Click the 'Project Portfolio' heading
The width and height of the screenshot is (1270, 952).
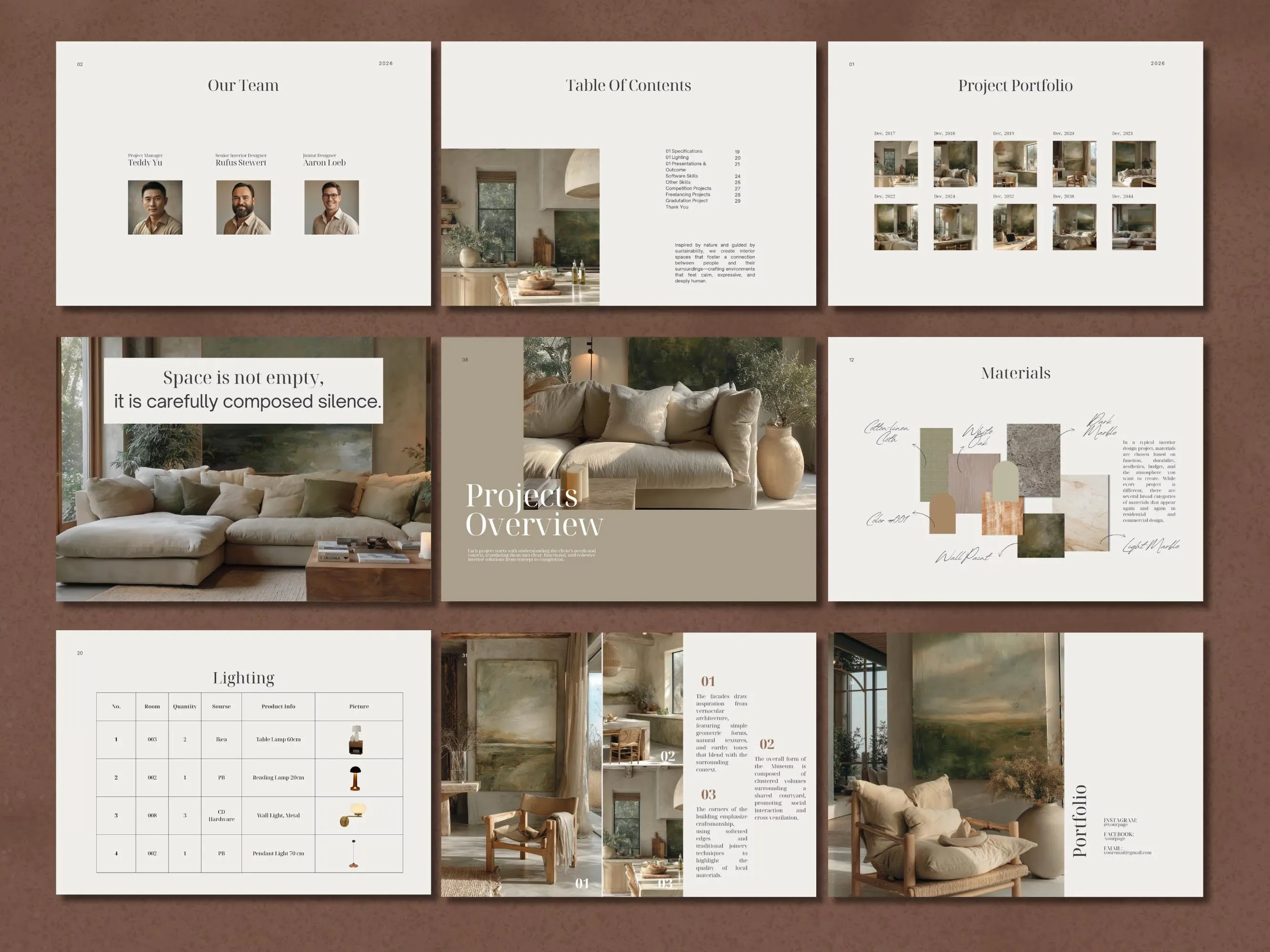pos(1015,86)
